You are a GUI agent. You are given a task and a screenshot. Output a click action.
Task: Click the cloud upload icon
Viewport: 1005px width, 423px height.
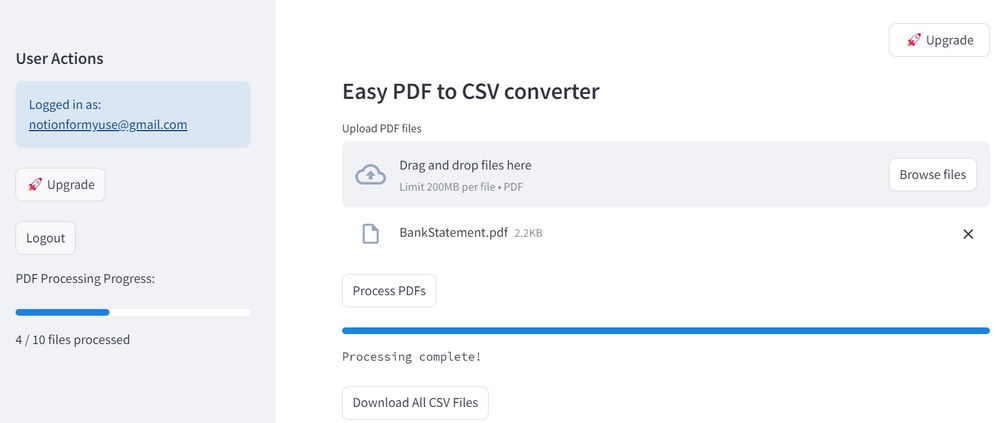coord(371,174)
